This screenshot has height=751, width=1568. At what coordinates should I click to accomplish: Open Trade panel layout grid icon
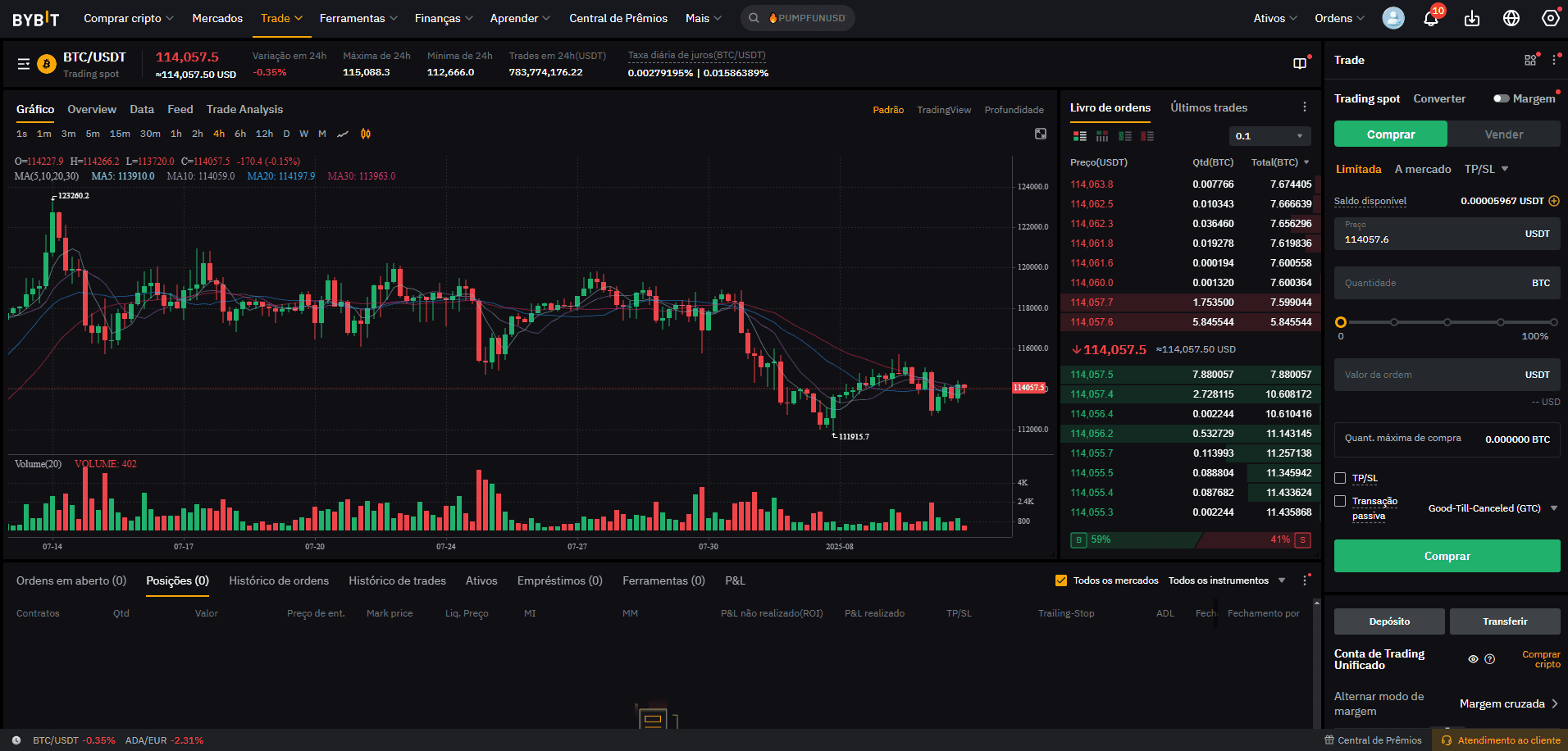[1530, 60]
